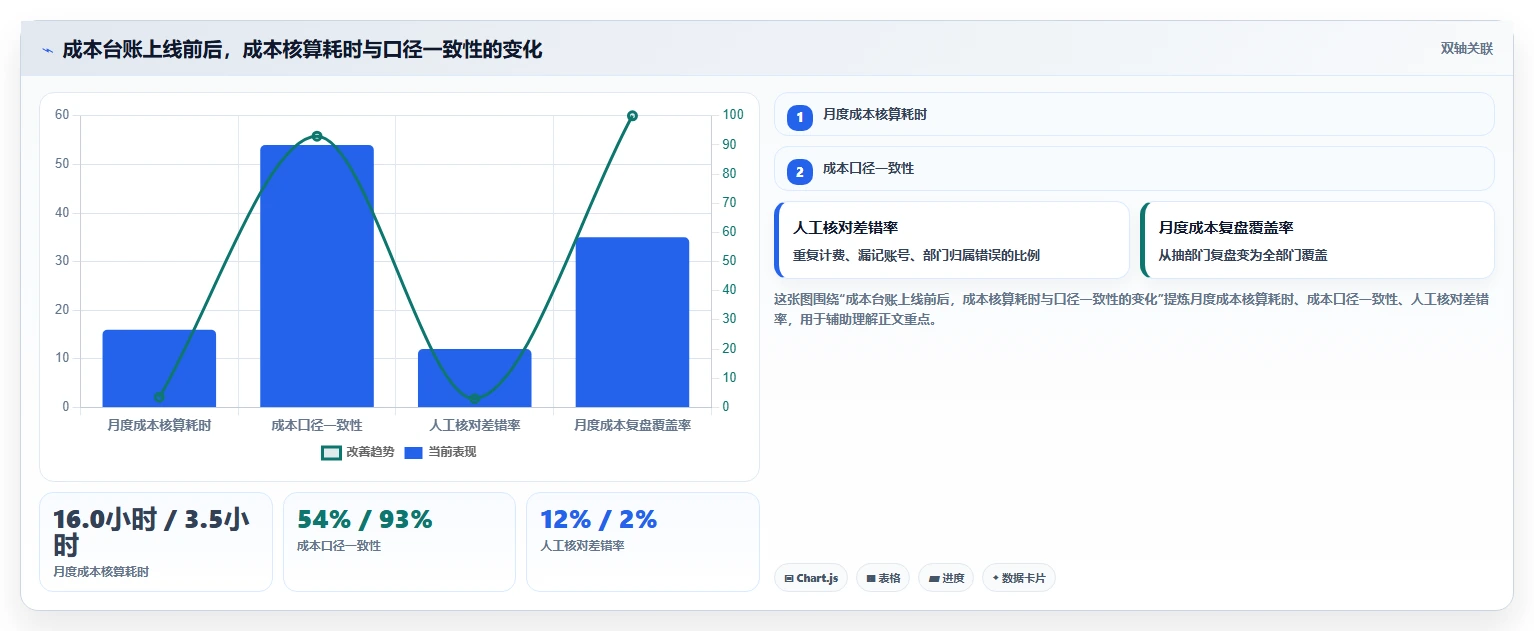Click the 月度成本复盘覆盖率 bar

(x=632, y=322)
